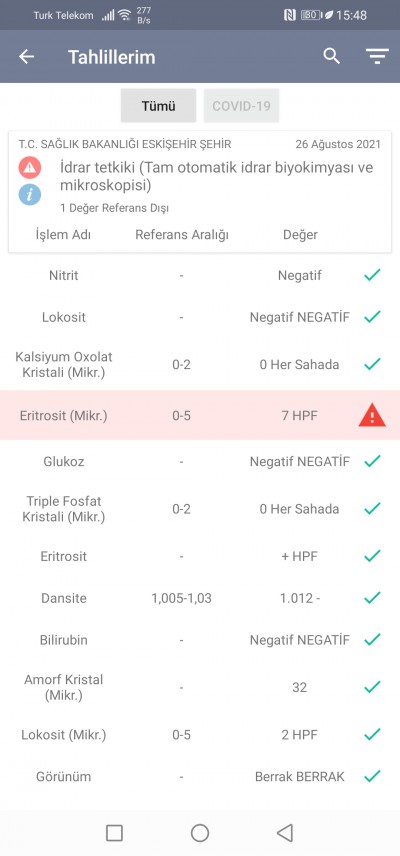Tap the green checkmark beside Nitrit
The width and height of the screenshot is (400, 856).
coord(372,275)
